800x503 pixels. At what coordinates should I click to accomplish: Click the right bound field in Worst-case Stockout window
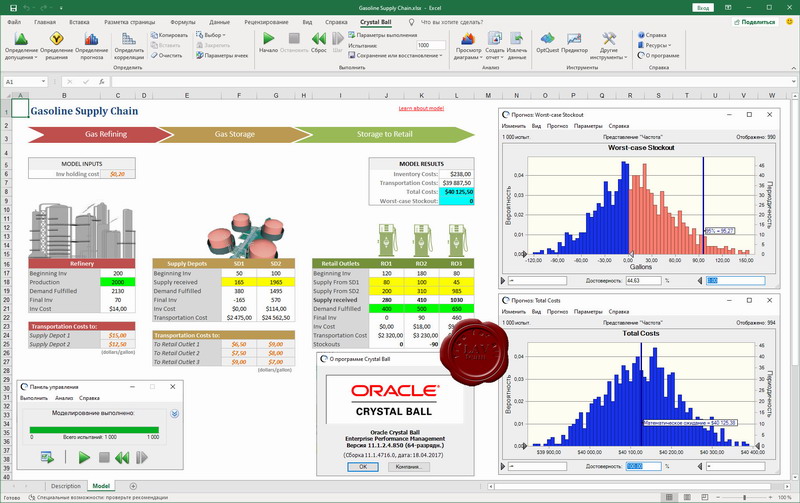(735, 281)
